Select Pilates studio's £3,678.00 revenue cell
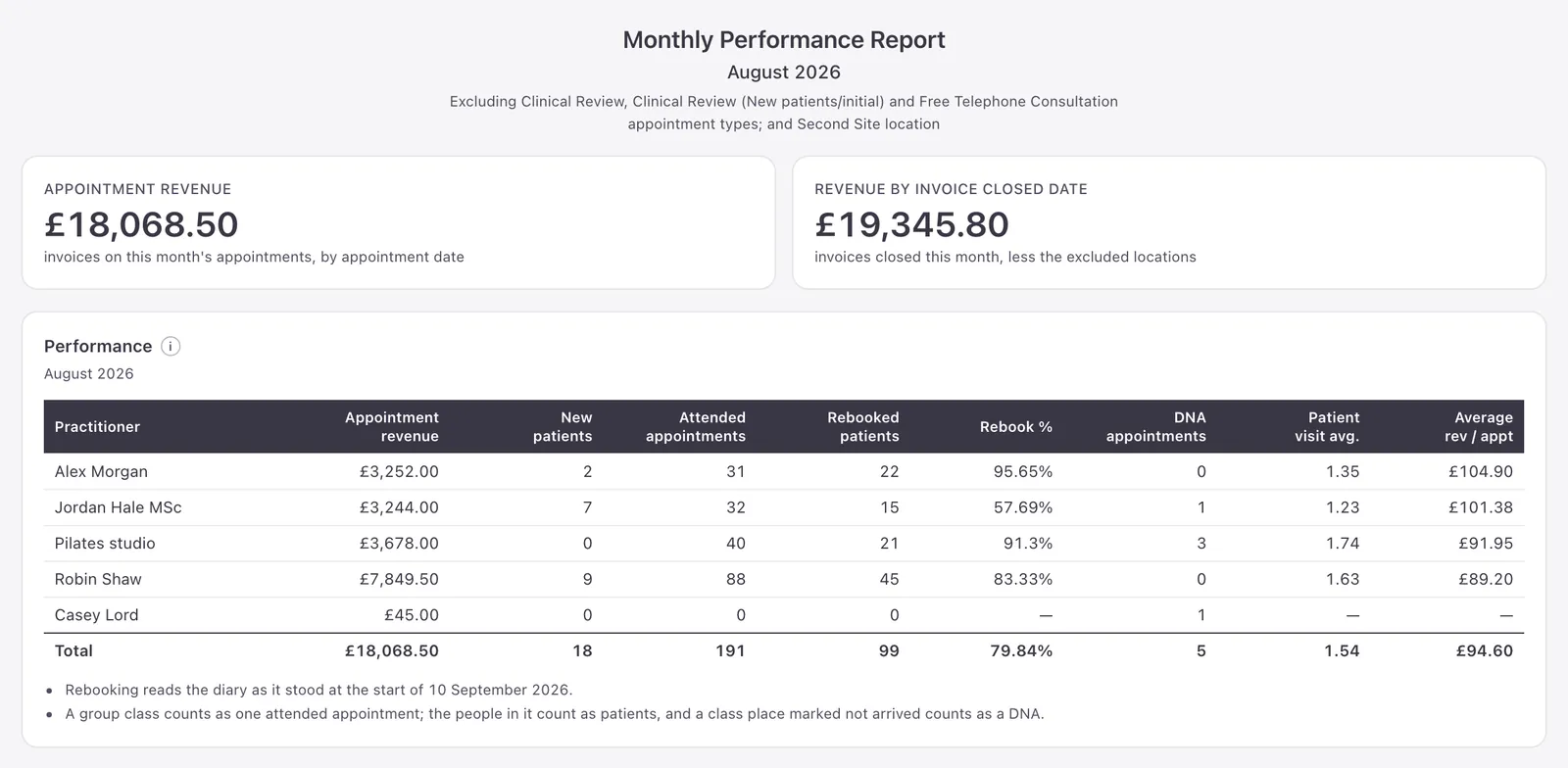 (x=399, y=544)
